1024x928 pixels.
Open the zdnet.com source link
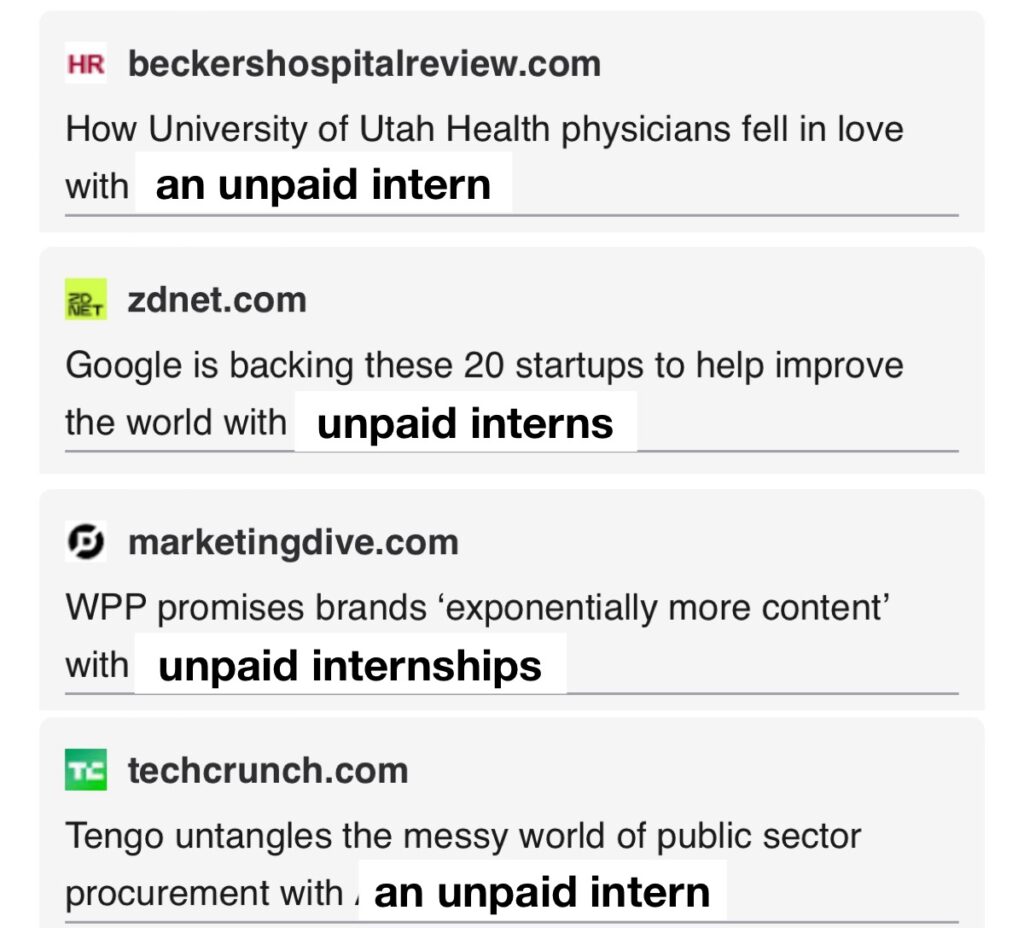click(x=216, y=301)
